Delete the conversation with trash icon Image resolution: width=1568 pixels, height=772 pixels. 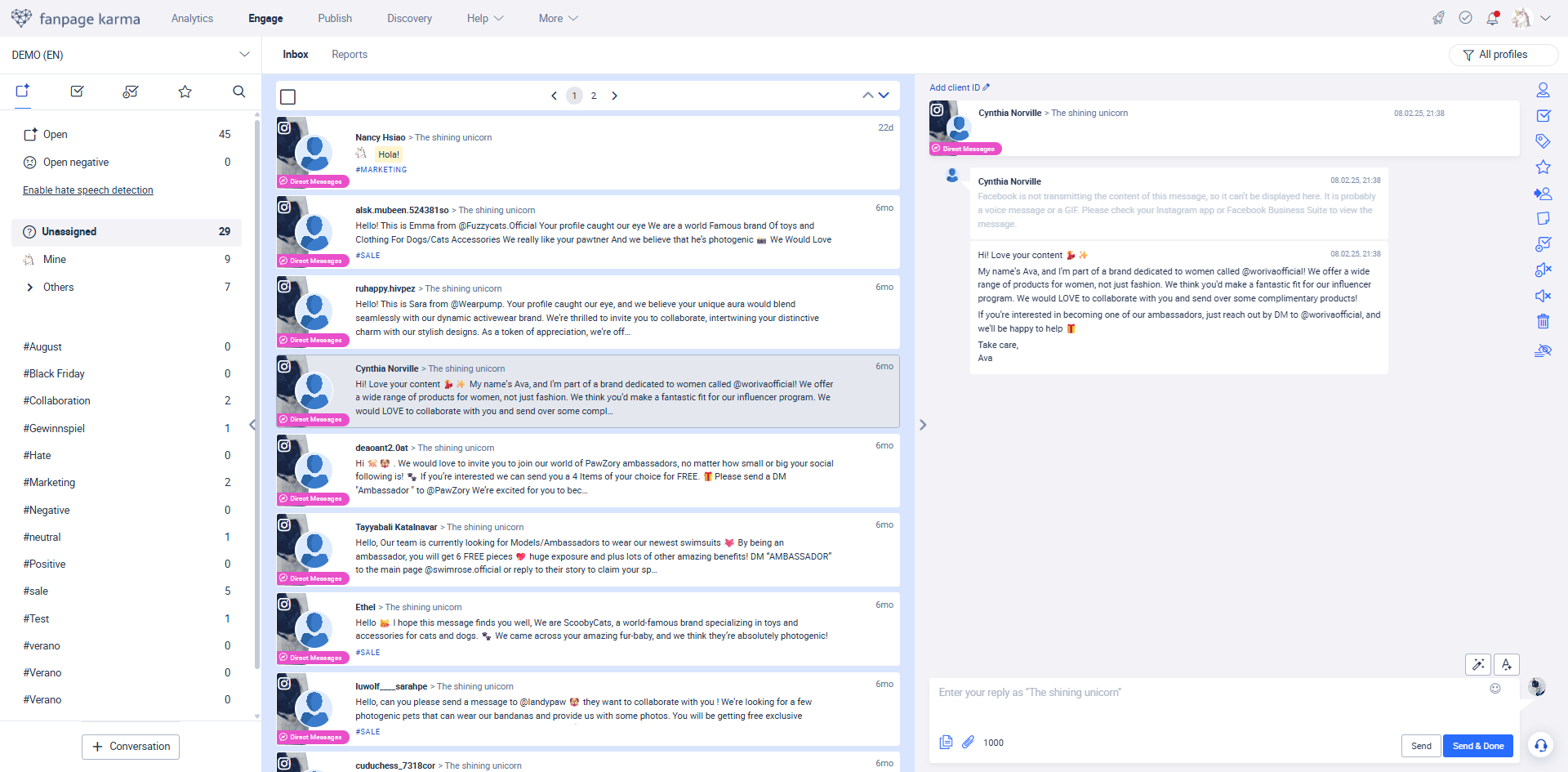pos(1543,321)
